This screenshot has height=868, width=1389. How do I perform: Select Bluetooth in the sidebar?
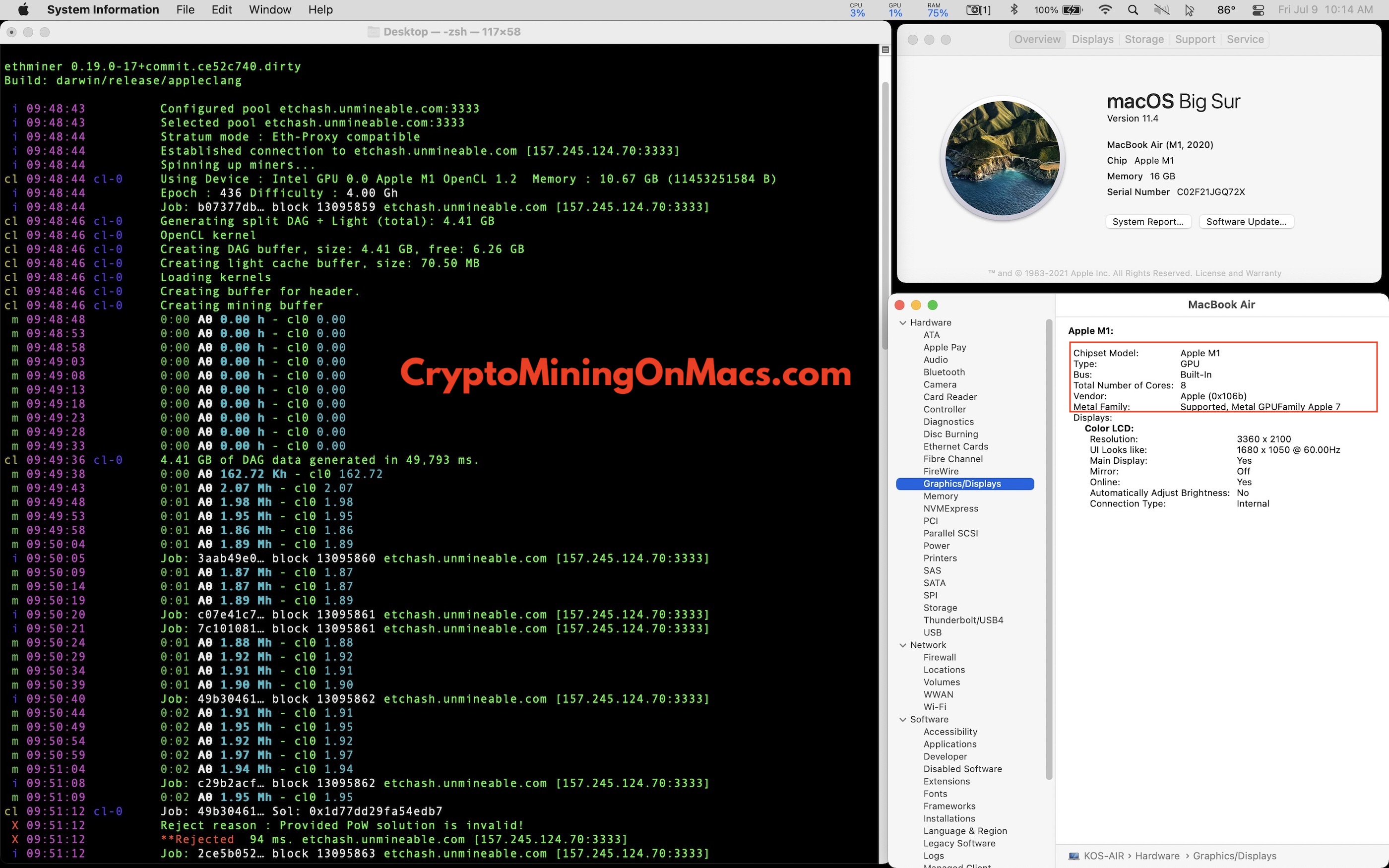(944, 372)
